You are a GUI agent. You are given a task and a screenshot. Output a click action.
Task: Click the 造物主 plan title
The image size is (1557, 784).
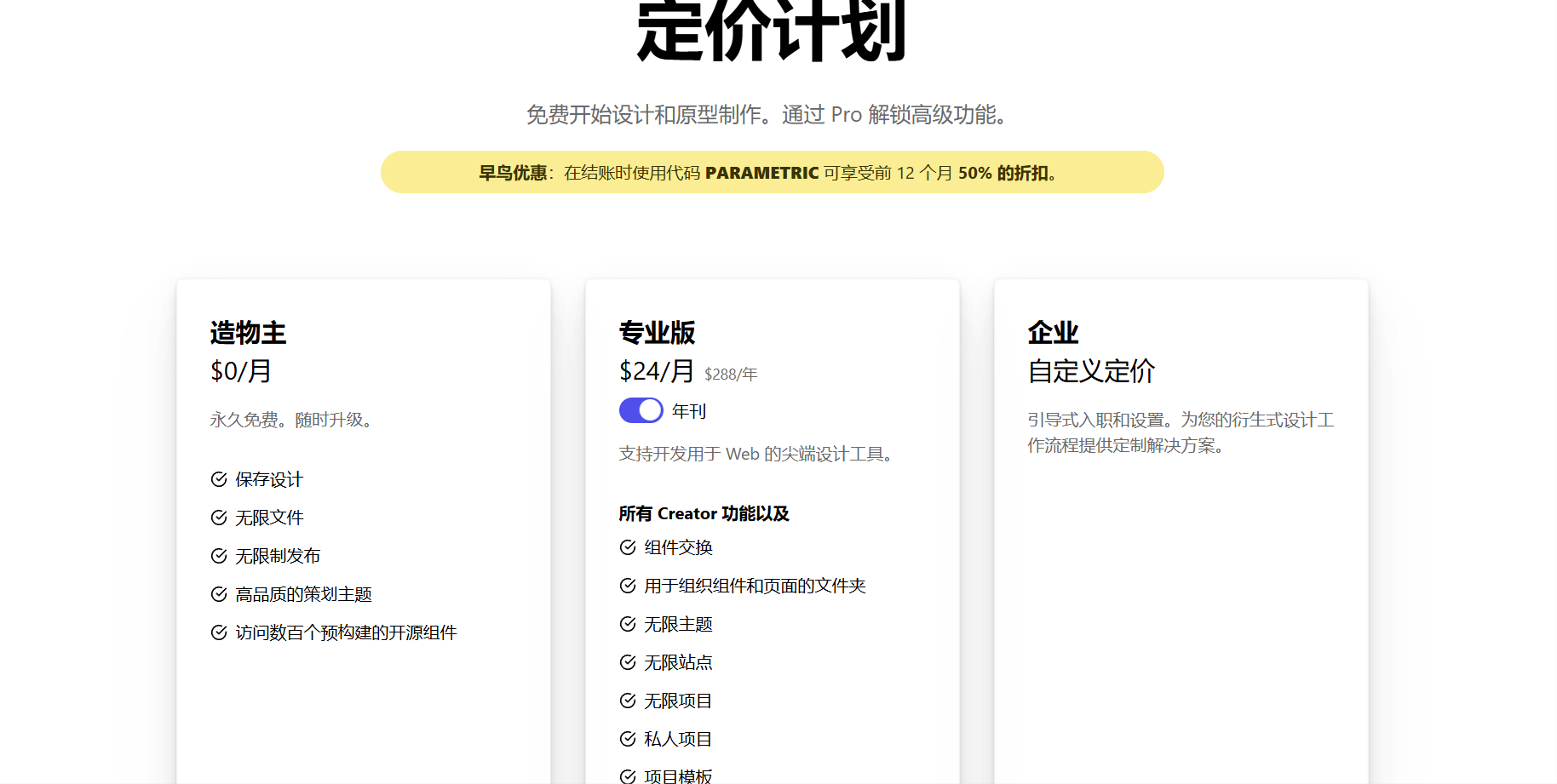coord(248,333)
